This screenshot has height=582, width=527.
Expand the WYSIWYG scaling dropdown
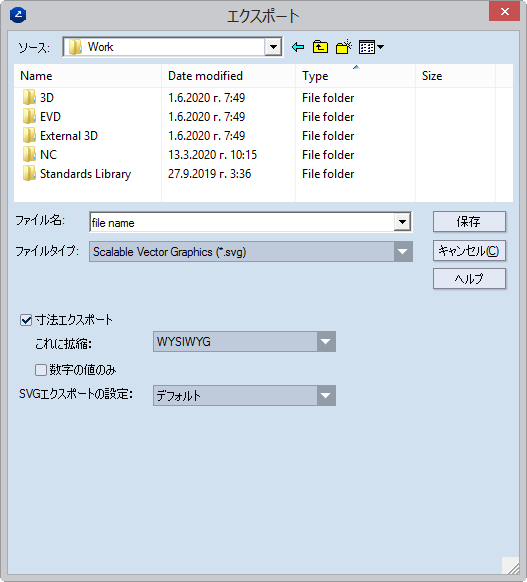[x=326, y=341]
